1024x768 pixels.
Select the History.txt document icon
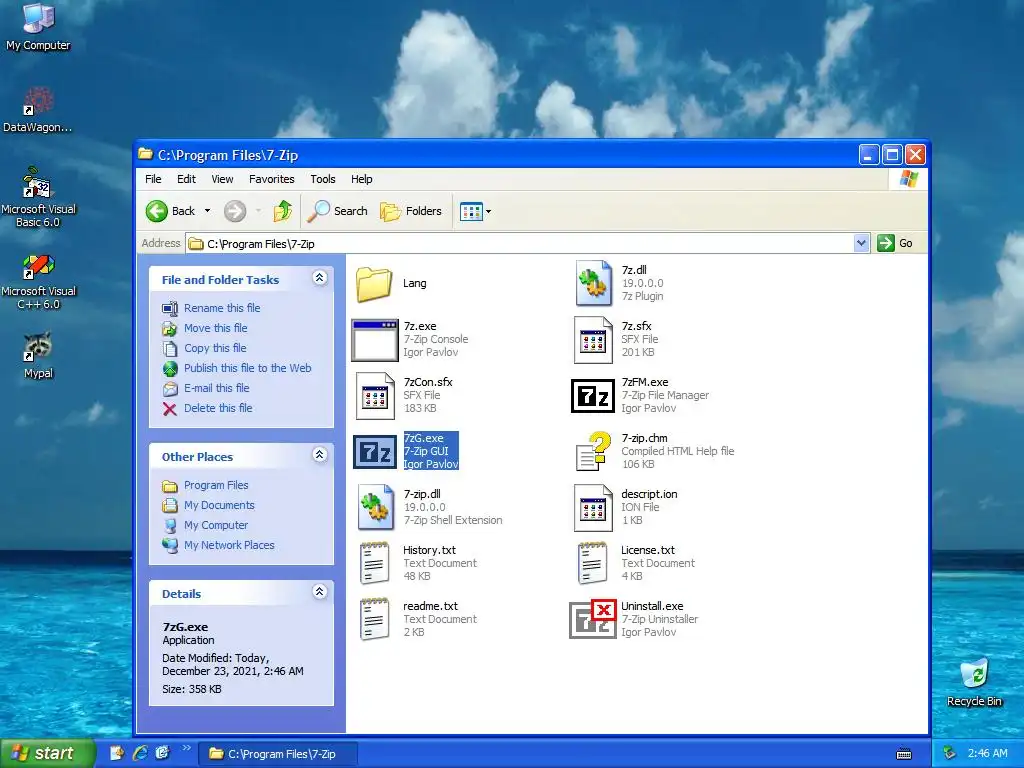374,563
